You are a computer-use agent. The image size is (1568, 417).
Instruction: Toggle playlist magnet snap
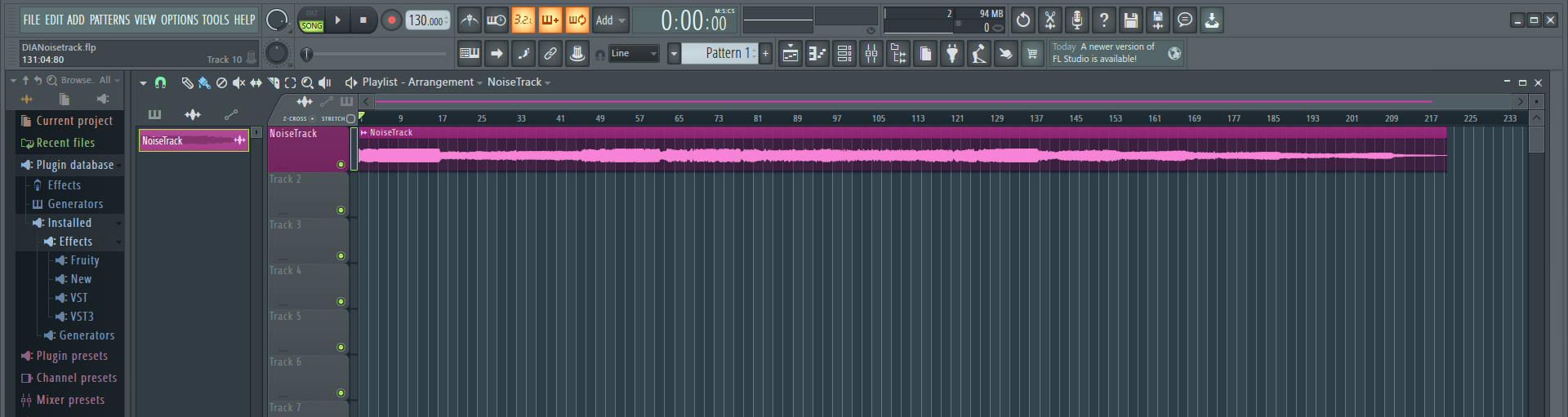tap(160, 82)
